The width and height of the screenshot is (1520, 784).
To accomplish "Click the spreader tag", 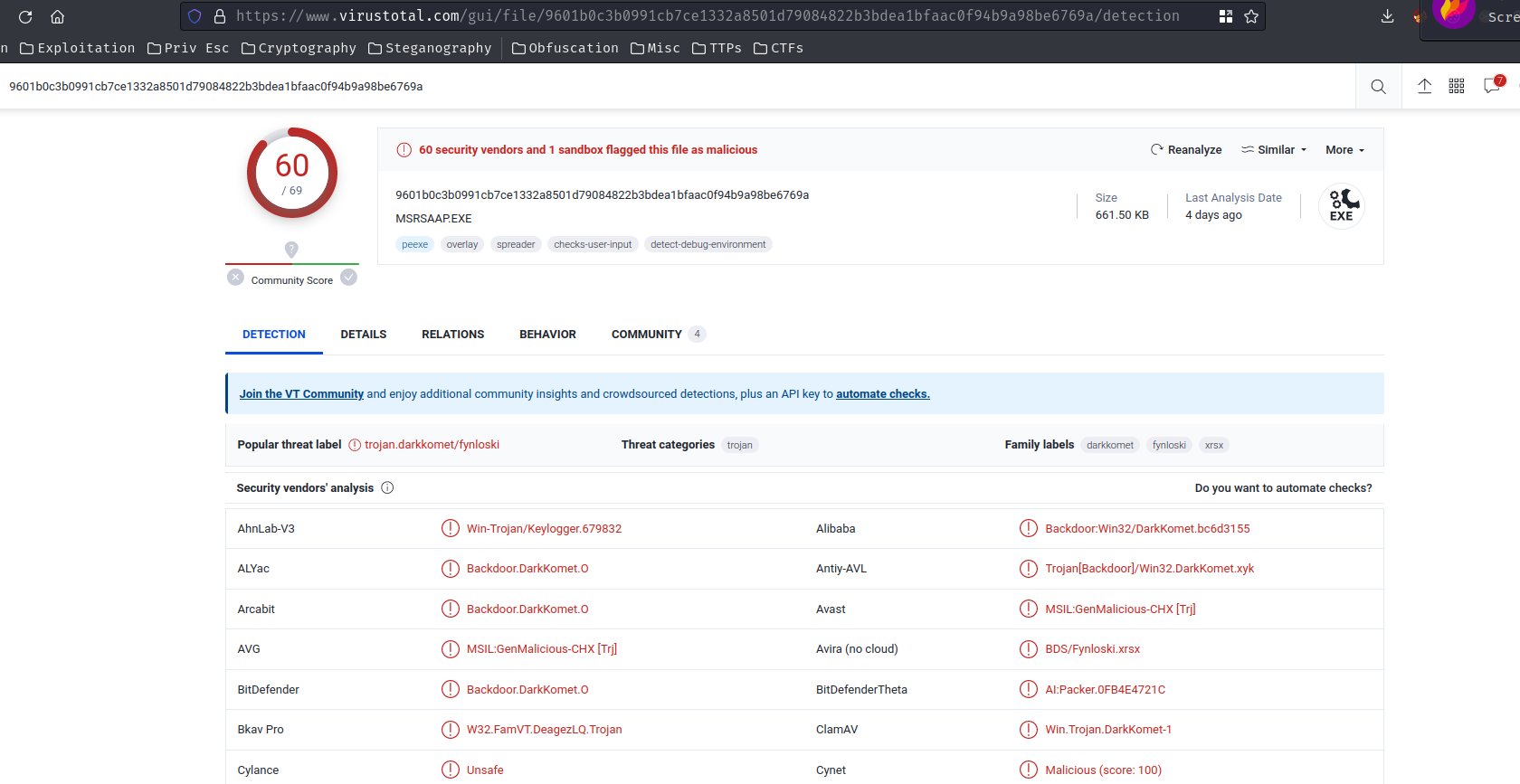I will pyautogui.click(x=516, y=244).
